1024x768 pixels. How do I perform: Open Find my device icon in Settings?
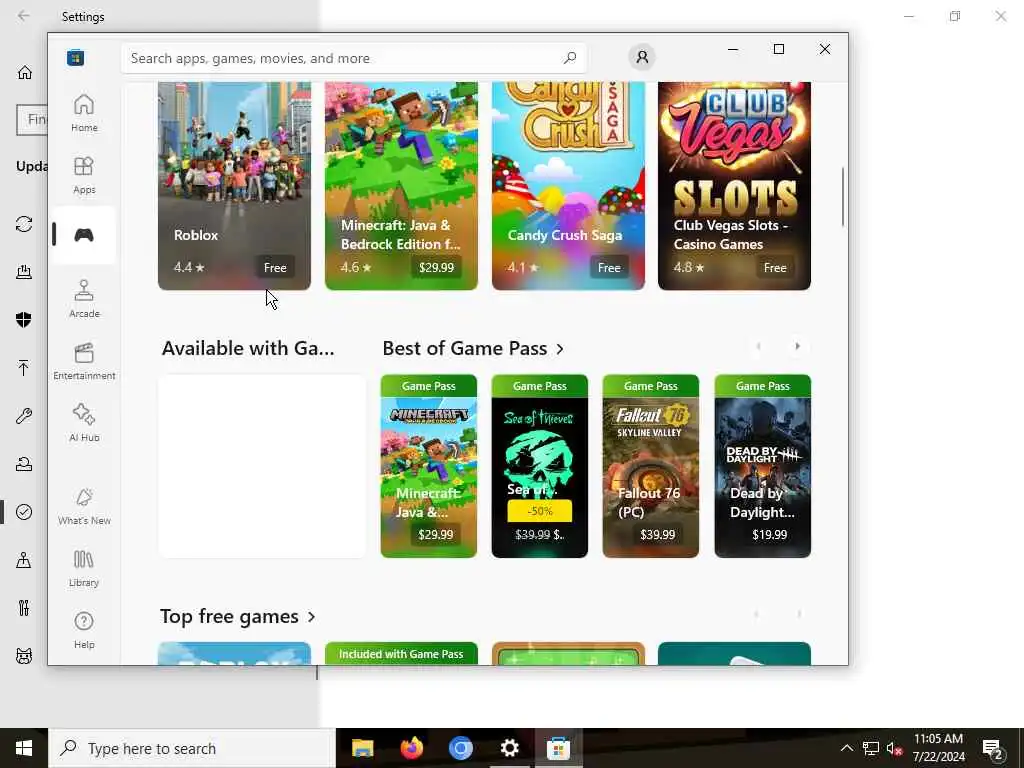(x=24, y=560)
